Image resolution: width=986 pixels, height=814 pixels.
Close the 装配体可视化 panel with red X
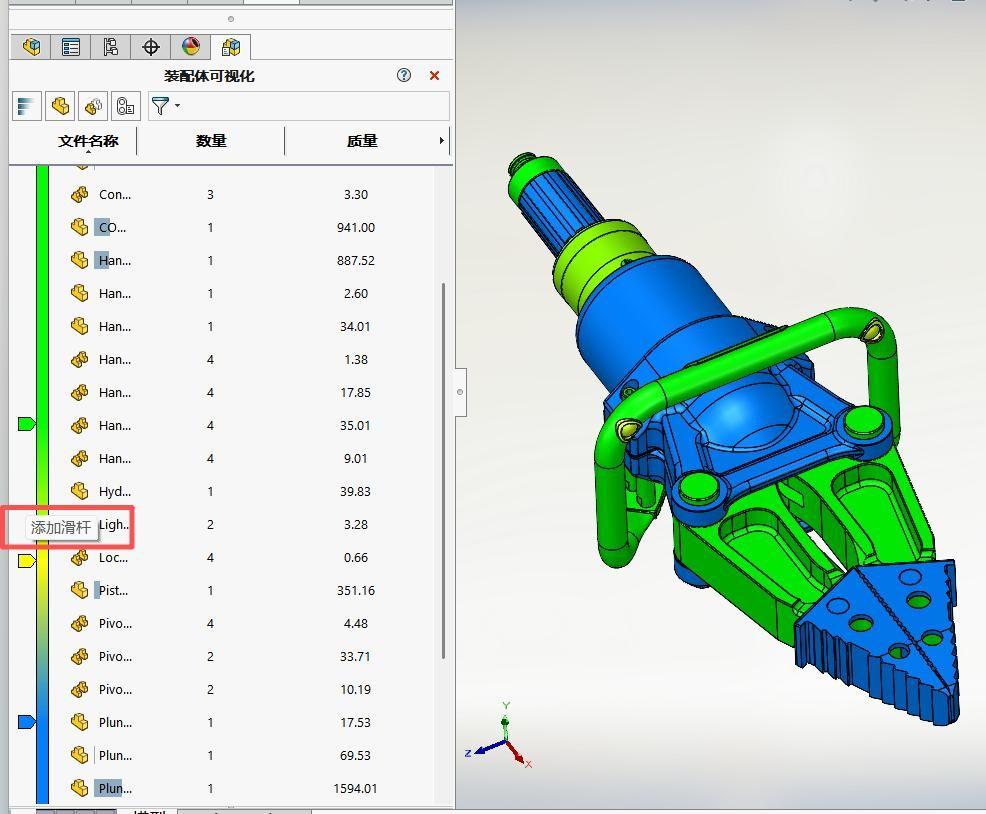(434, 75)
